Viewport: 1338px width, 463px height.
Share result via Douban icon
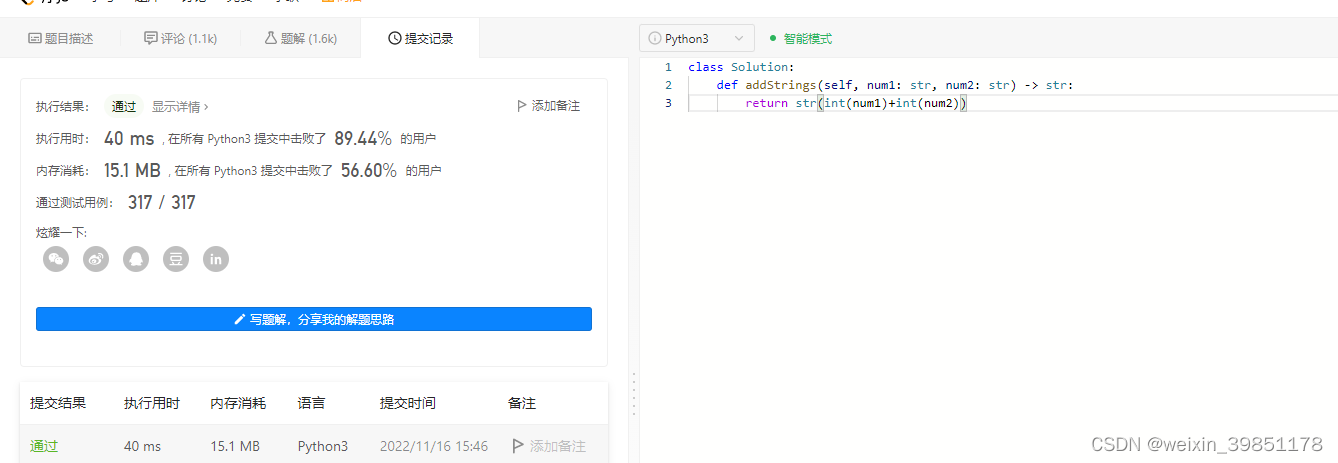pyautogui.click(x=176, y=259)
